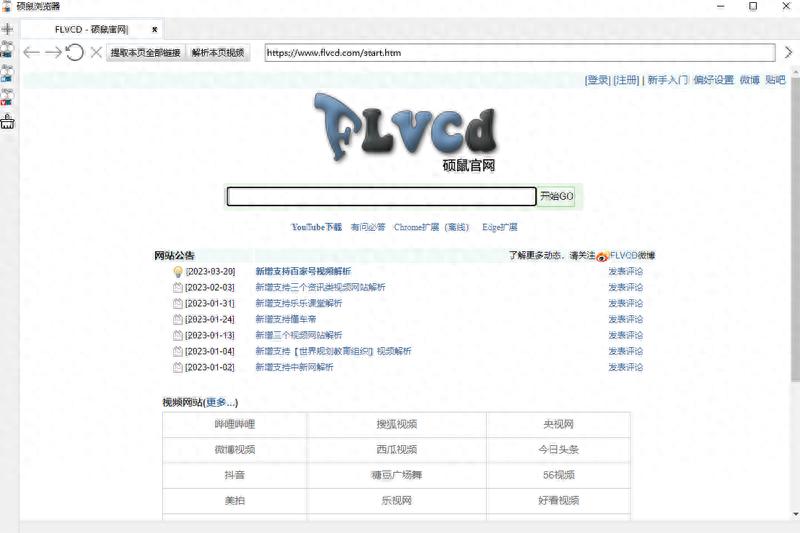Click the lightbulb icon beside 2023-03-20
The image size is (800, 533).
pyautogui.click(x=178, y=271)
